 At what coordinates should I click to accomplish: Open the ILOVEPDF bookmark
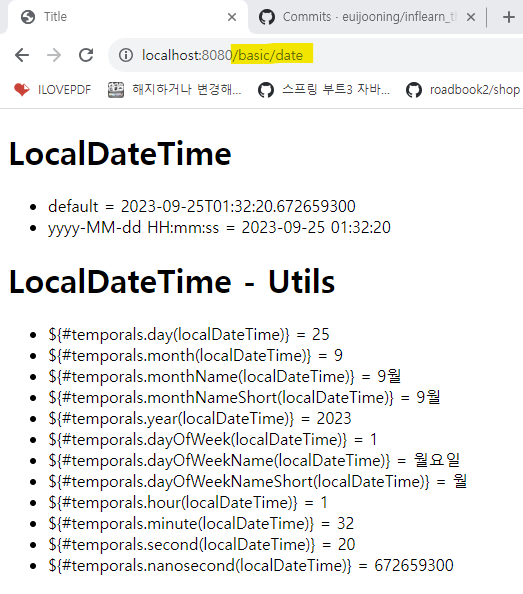[53, 90]
